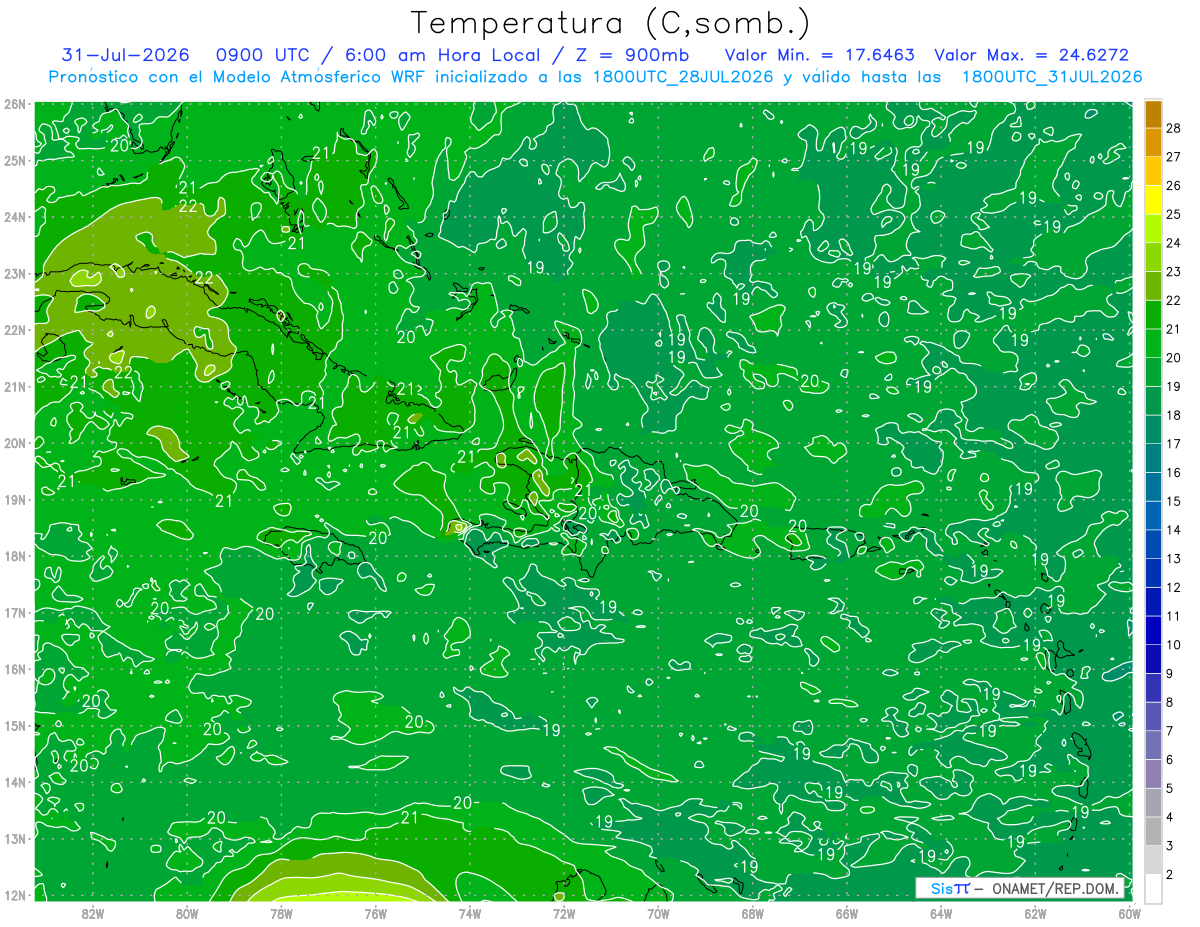Click color scale label 24

pyautogui.click(x=1174, y=243)
